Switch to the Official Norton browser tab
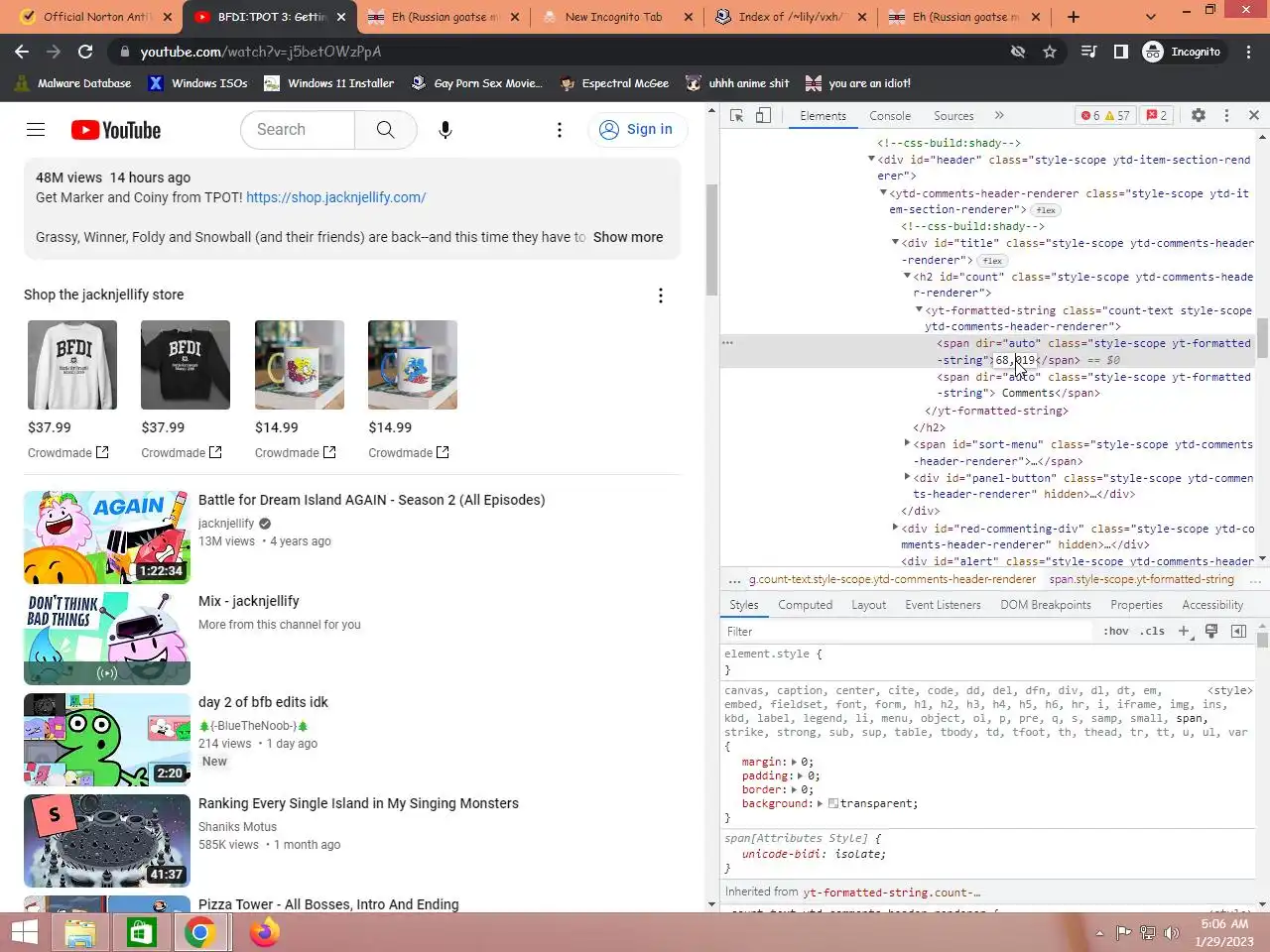The image size is (1270, 952). tap(96, 17)
